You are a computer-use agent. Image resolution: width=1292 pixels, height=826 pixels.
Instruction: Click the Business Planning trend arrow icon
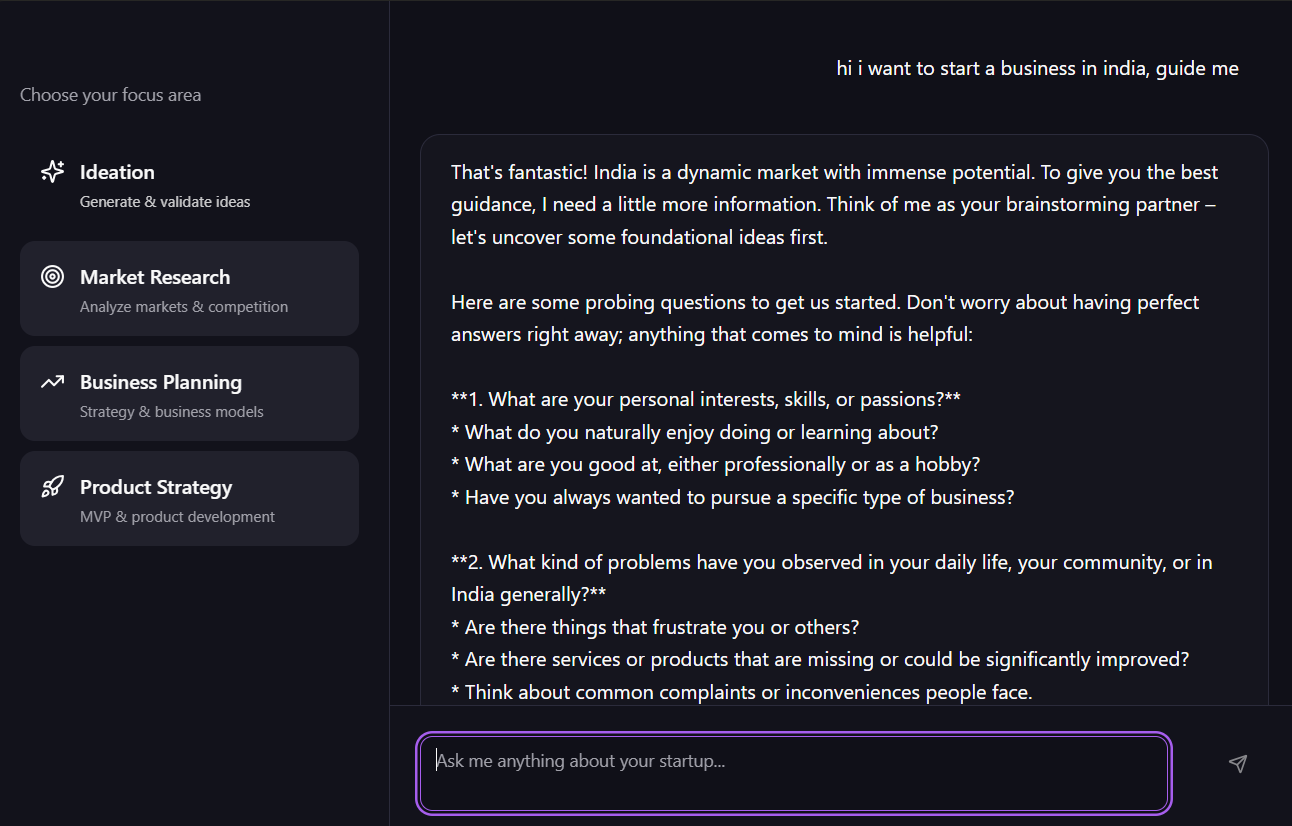52,382
